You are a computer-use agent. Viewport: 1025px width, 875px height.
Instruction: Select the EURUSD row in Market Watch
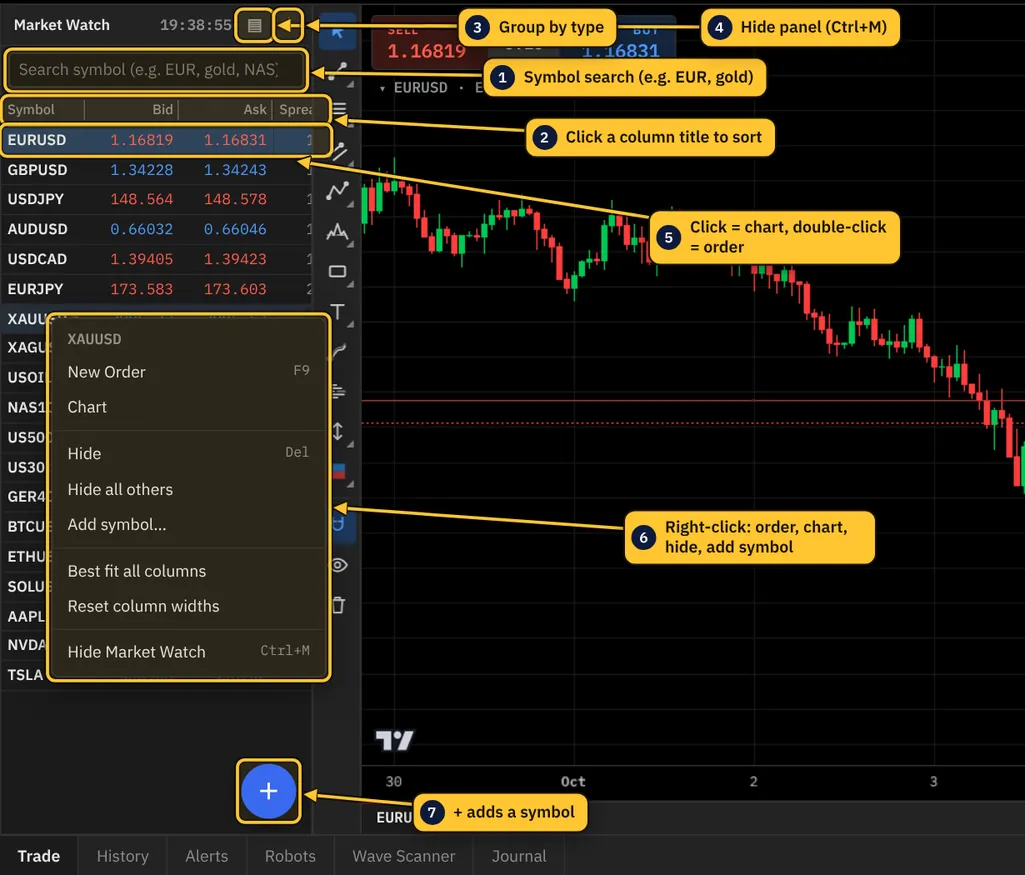pos(157,140)
